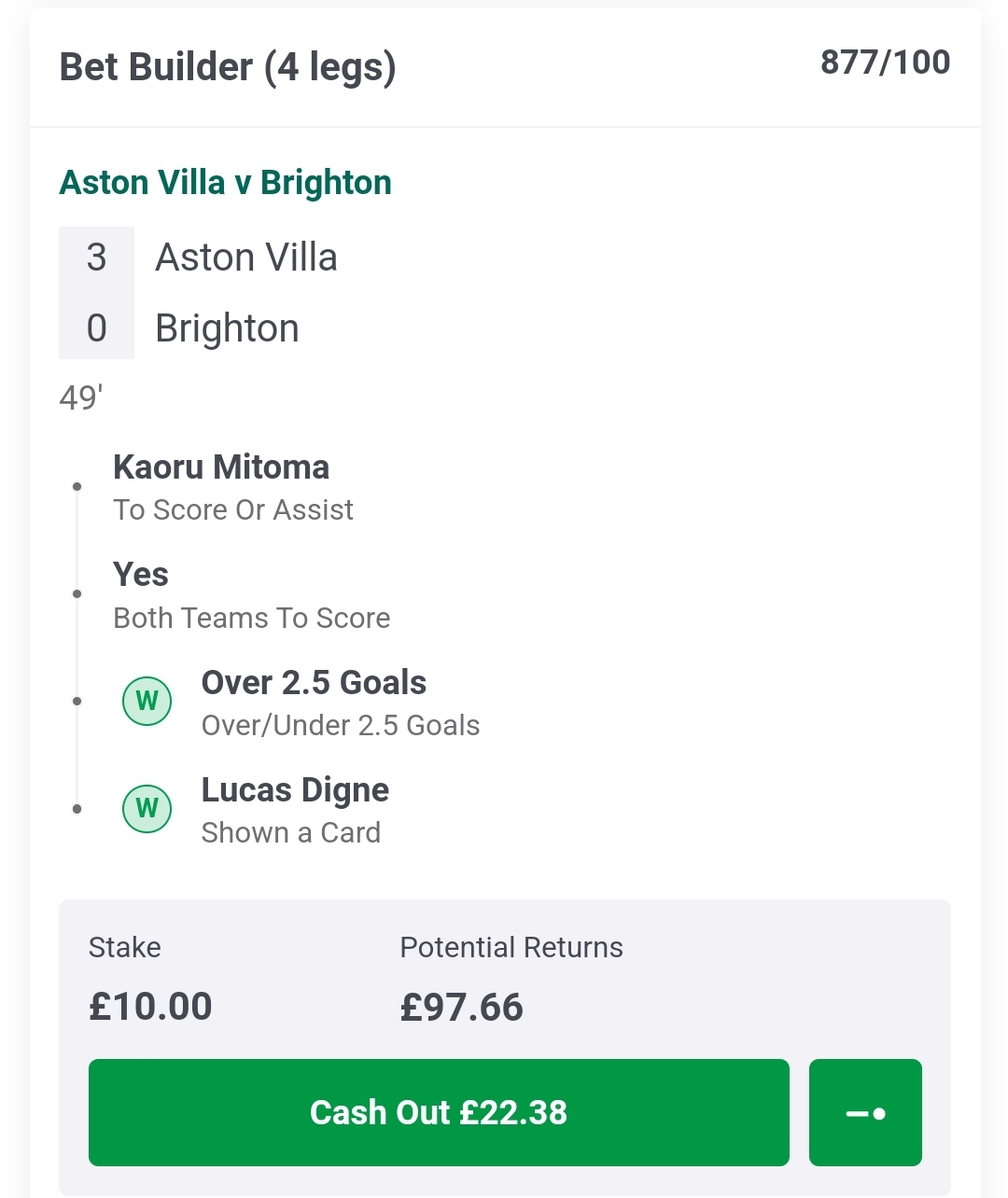The image size is (1008, 1198).
Task: Select the Kaoru Mitoma leg
Action: (x=233, y=488)
